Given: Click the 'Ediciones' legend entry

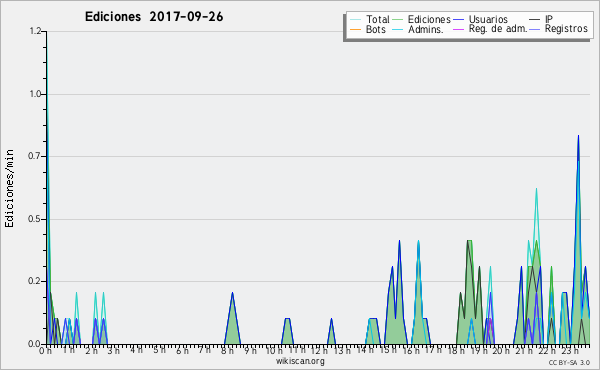Looking at the screenshot, I should [x=422, y=19].
